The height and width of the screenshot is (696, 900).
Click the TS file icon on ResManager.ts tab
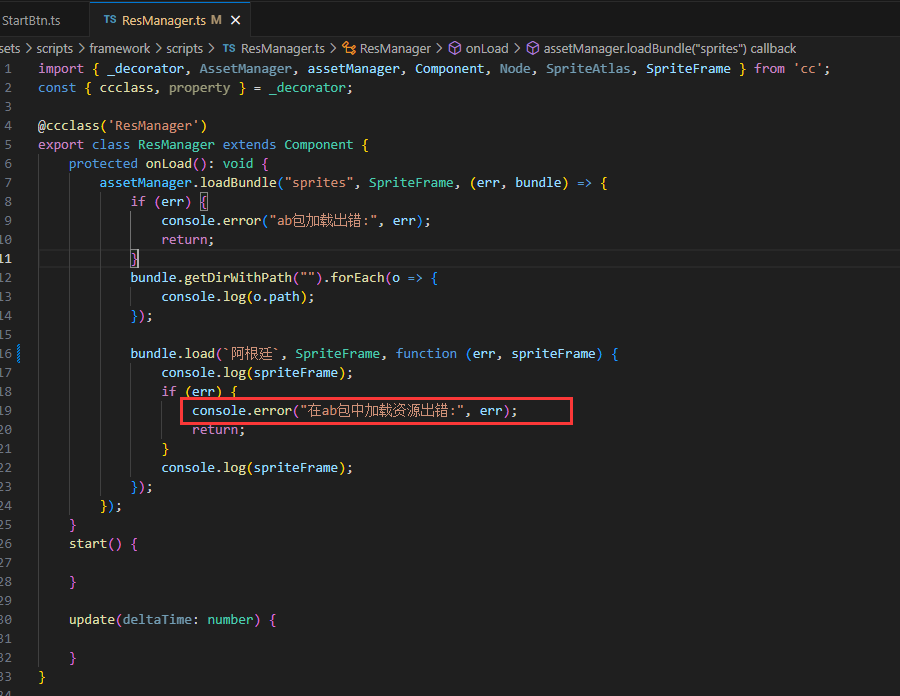pos(110,20)
